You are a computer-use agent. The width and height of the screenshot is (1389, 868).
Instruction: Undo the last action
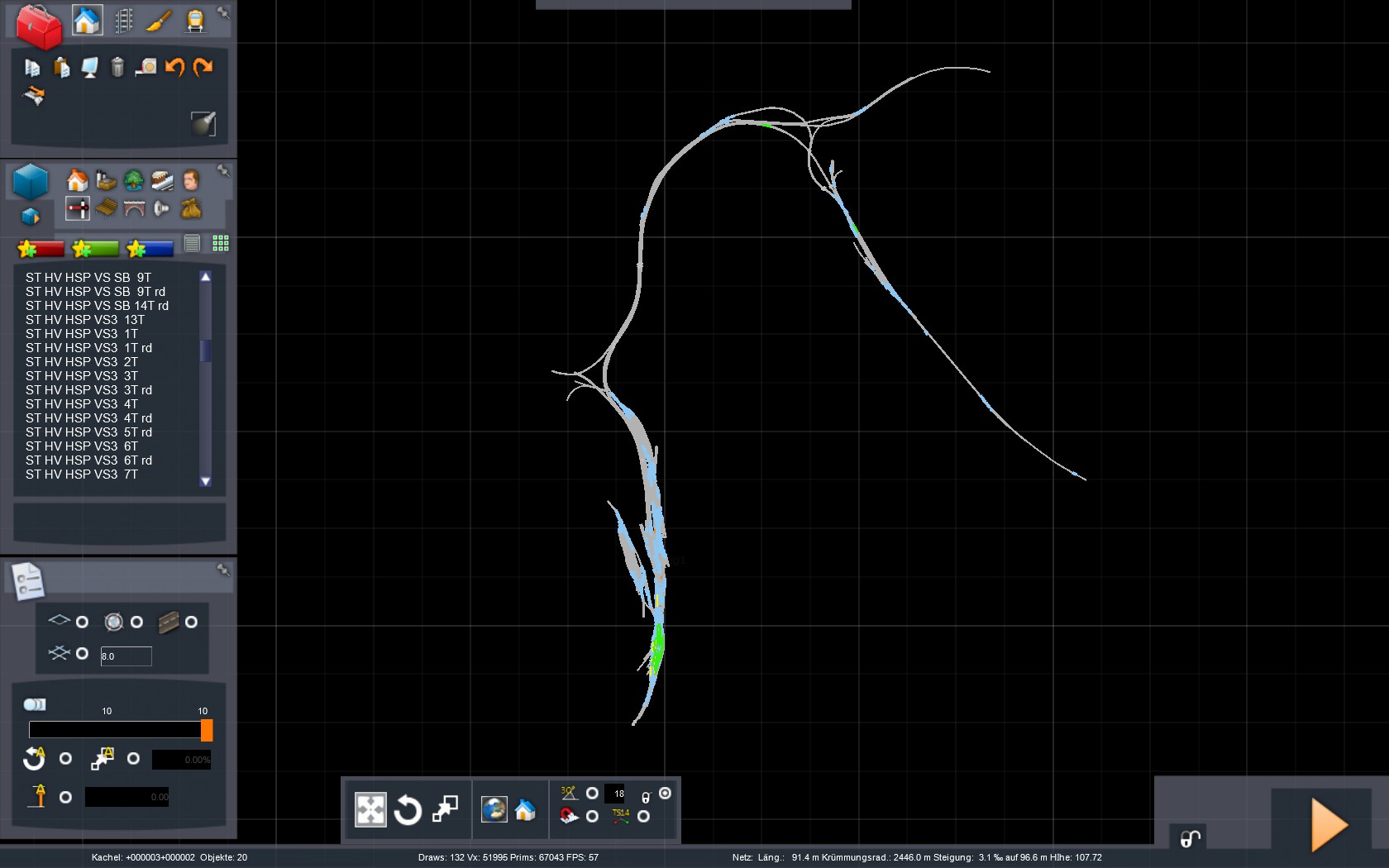(174, 67)
